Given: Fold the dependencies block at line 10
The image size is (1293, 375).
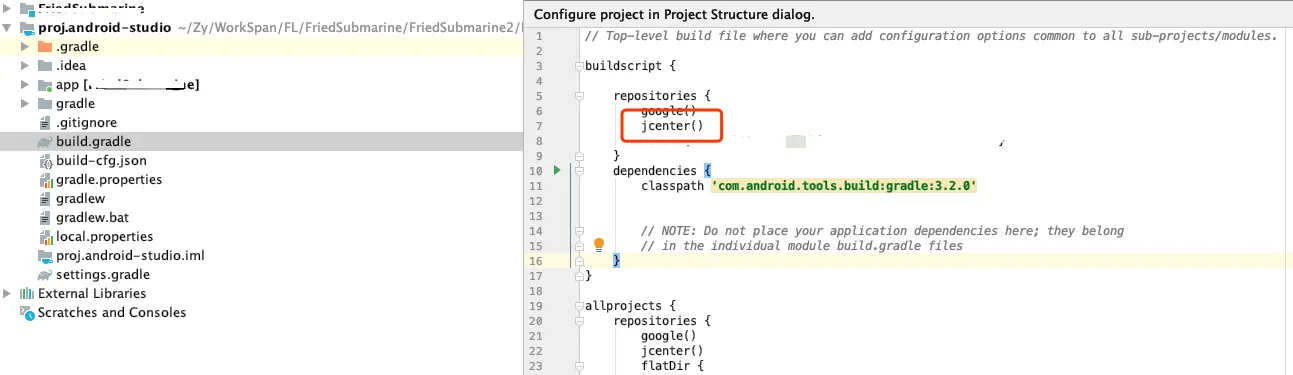Looking at the screenshot, I should (x=578, y=171).
